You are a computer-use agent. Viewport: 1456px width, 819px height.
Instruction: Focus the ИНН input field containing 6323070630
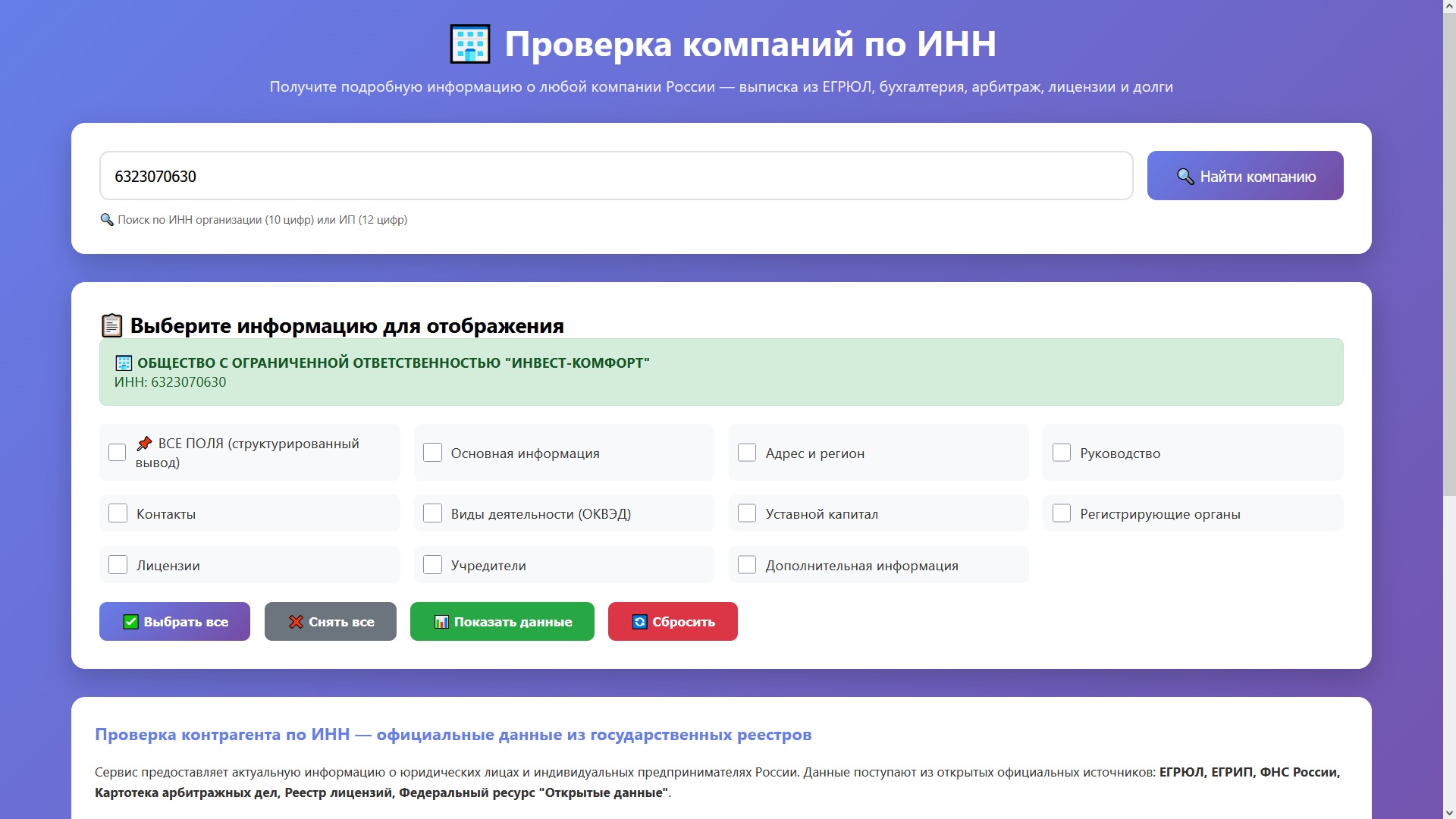click(617, 176)
